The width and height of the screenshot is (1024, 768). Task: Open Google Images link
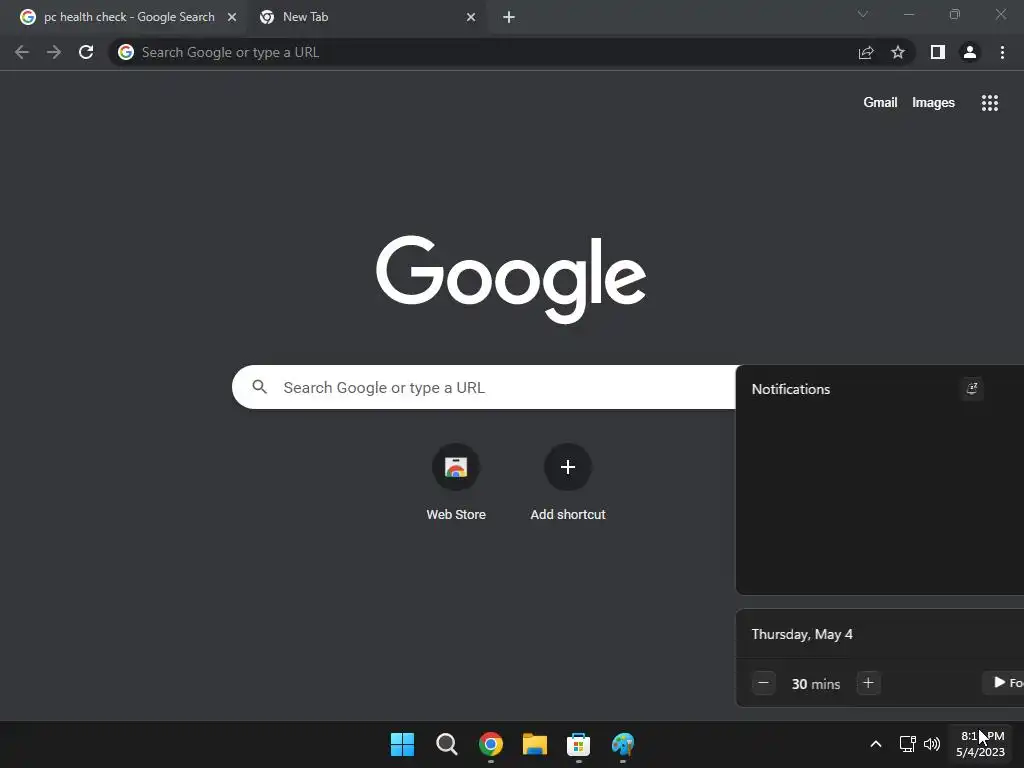click(933, 103)
